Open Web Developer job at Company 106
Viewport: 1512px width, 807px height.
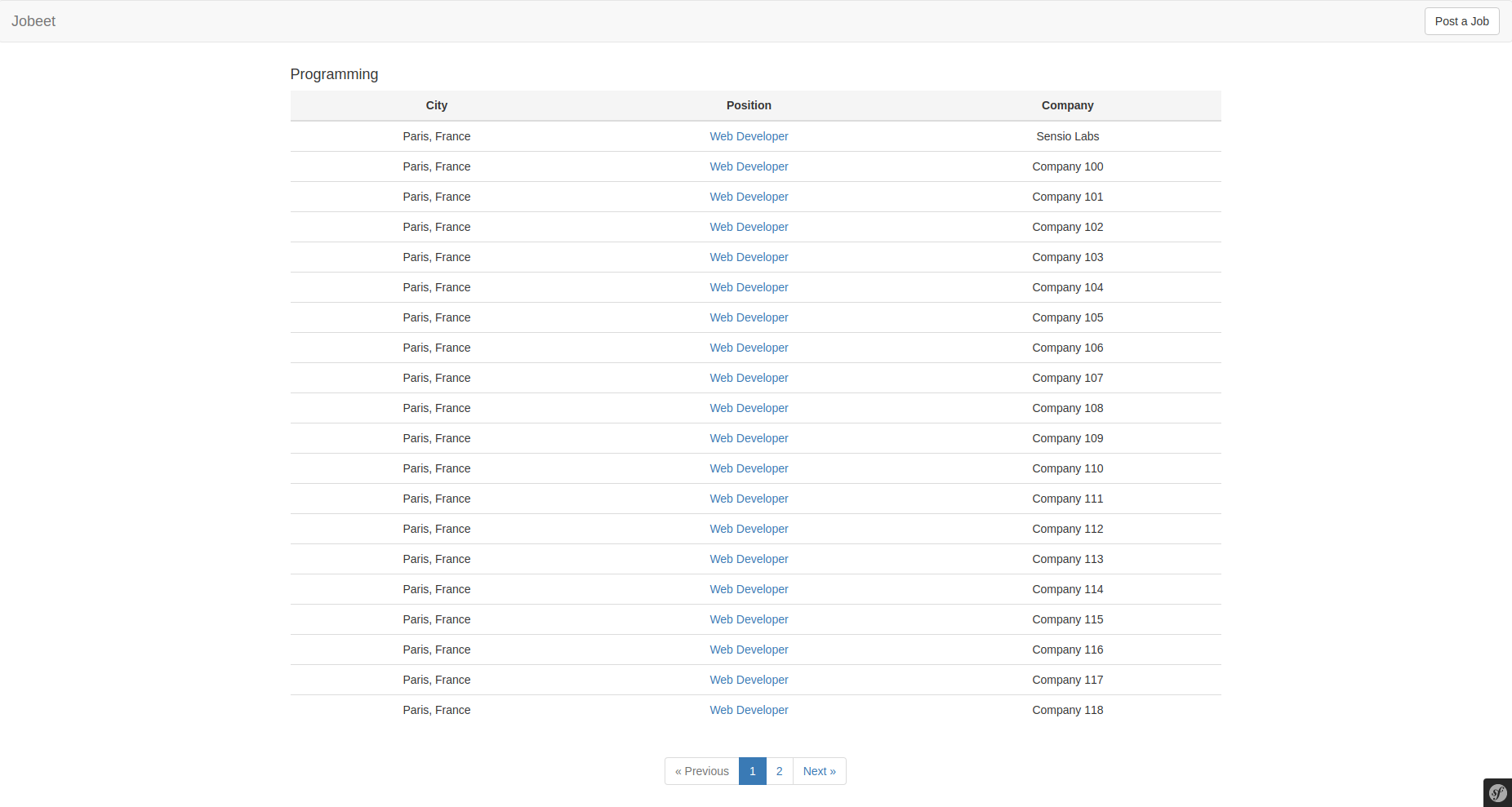[749, 348]
